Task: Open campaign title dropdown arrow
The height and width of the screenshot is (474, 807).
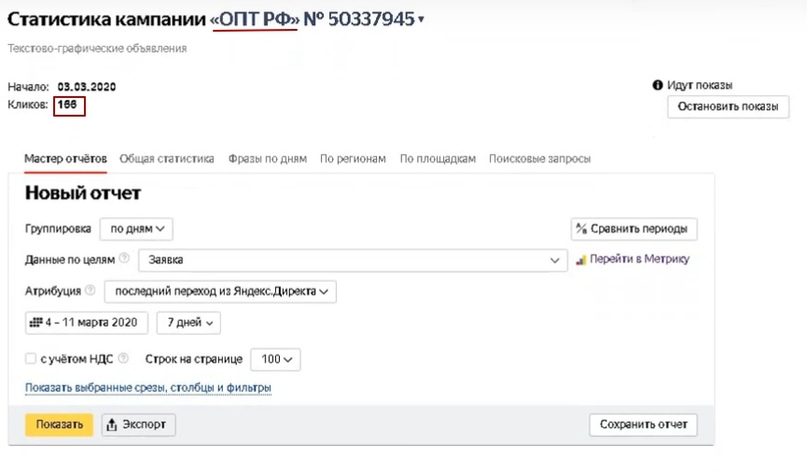Action: 421,20
